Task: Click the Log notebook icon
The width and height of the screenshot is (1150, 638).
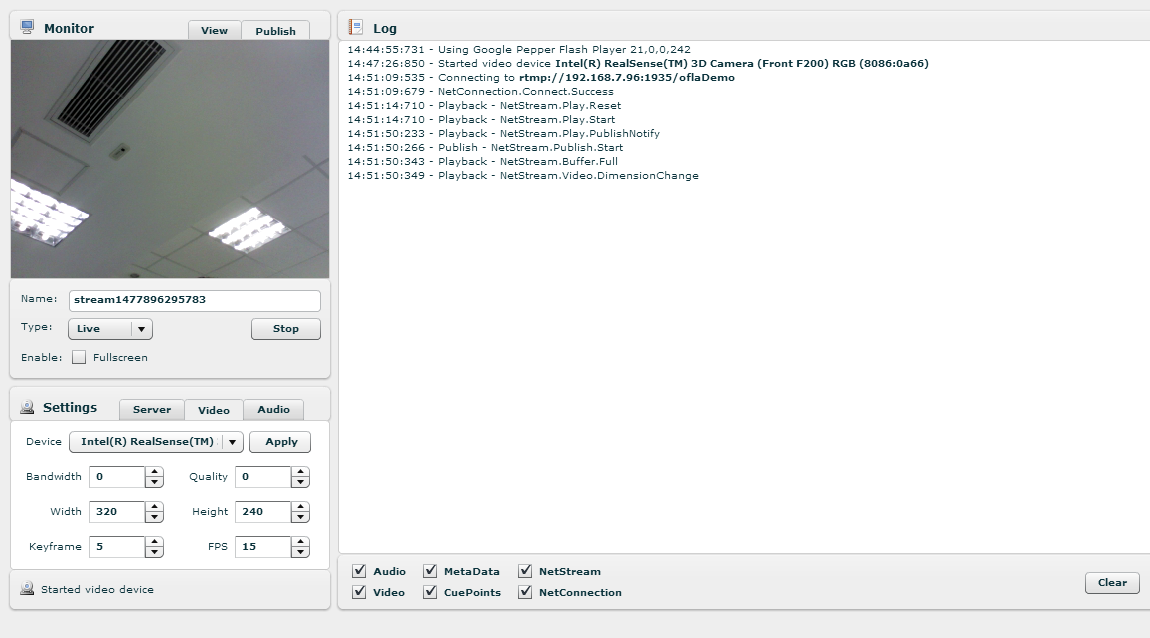Action: 356,28
